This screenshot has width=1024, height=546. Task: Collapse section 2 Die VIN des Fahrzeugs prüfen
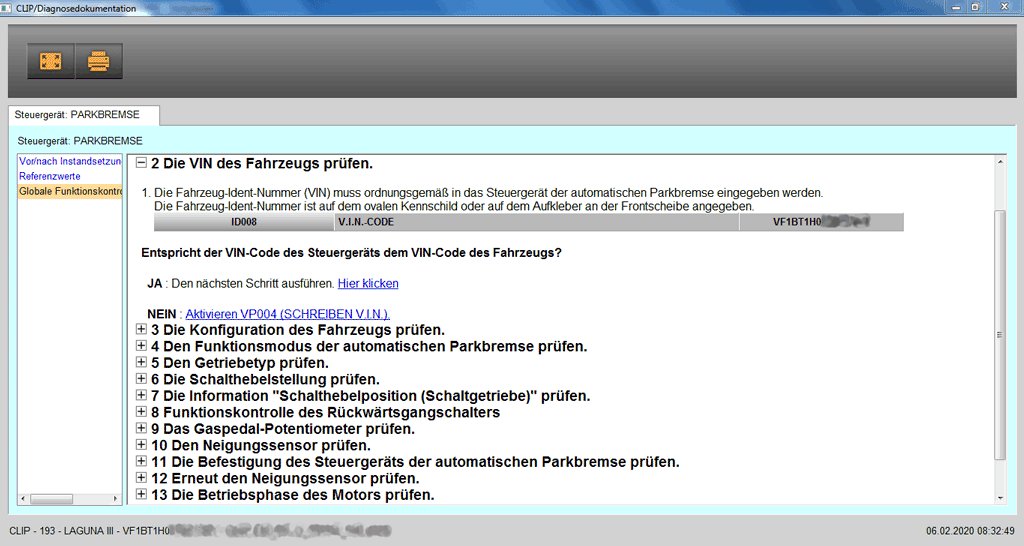tap(141, 163)
